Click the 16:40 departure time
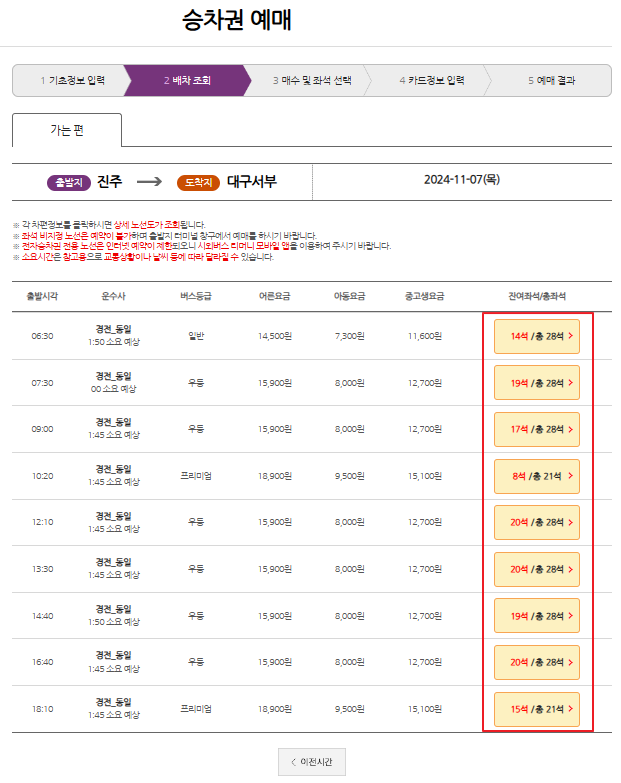 42,662
